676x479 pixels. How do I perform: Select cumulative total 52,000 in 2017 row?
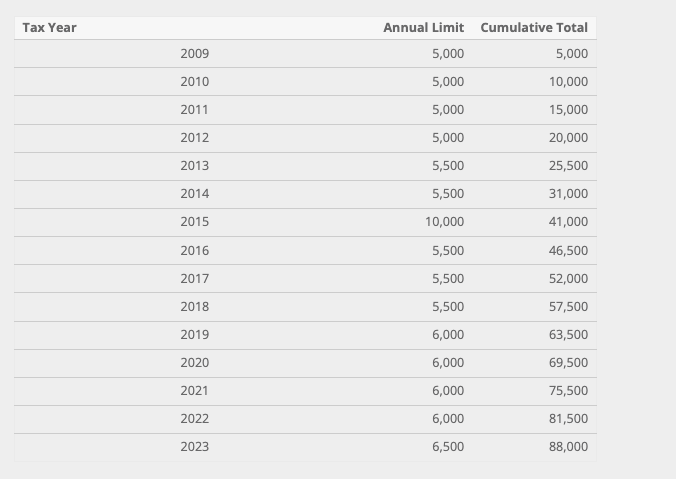pyautogui.click(x=568, y=278)
